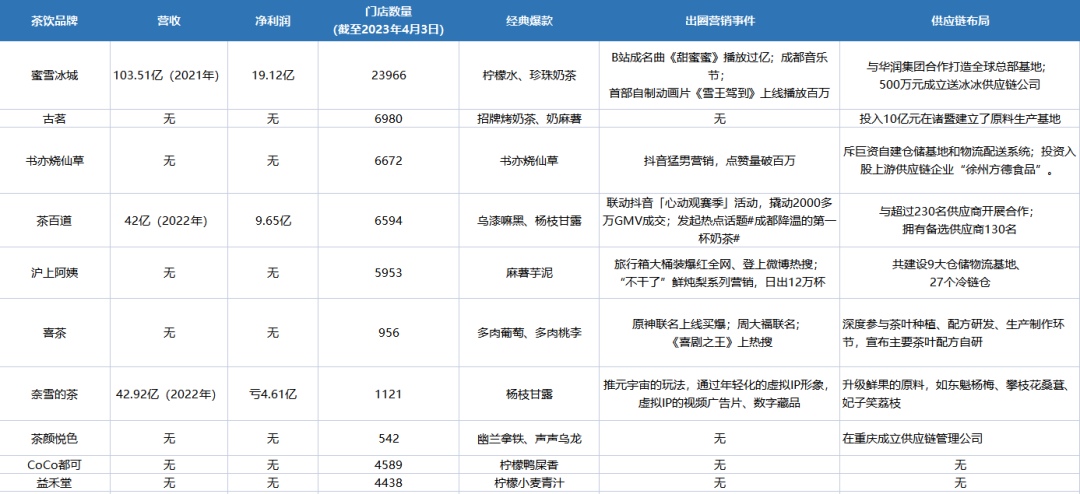Click store count 6594
This screenshot has width=1080, height=494.
point(387,220)
